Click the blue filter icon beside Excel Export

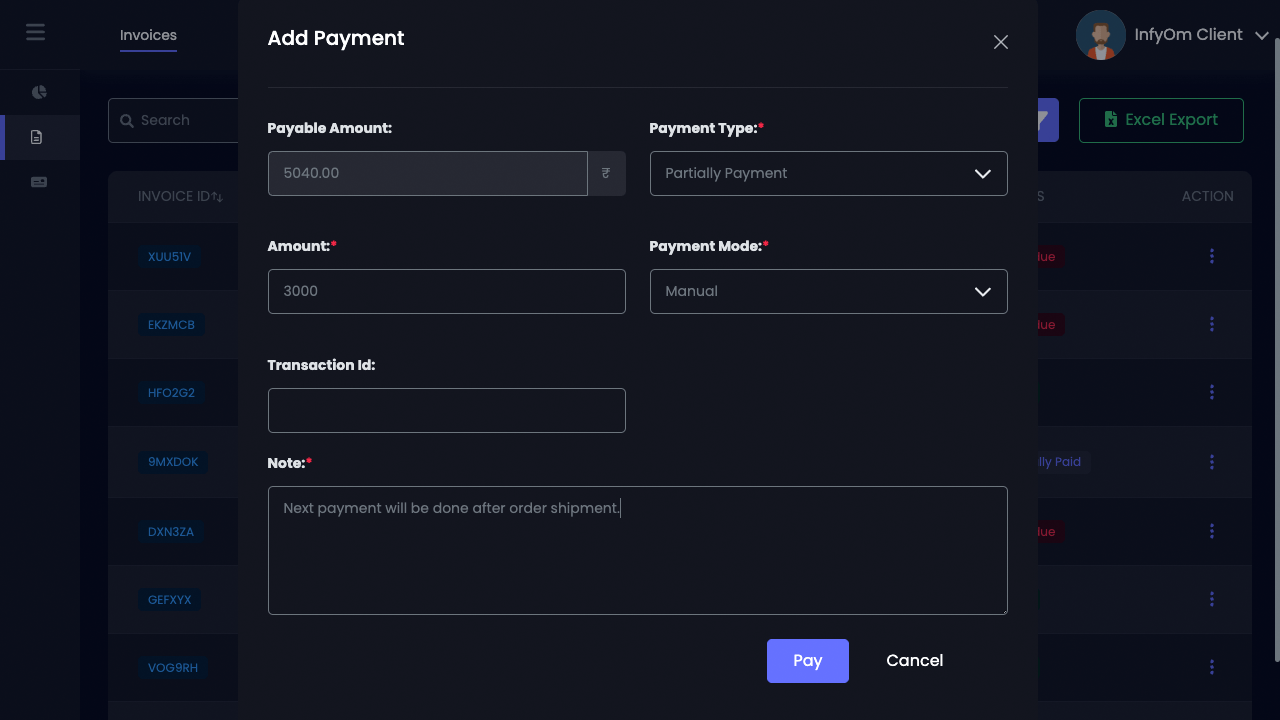pos(1040,119)
